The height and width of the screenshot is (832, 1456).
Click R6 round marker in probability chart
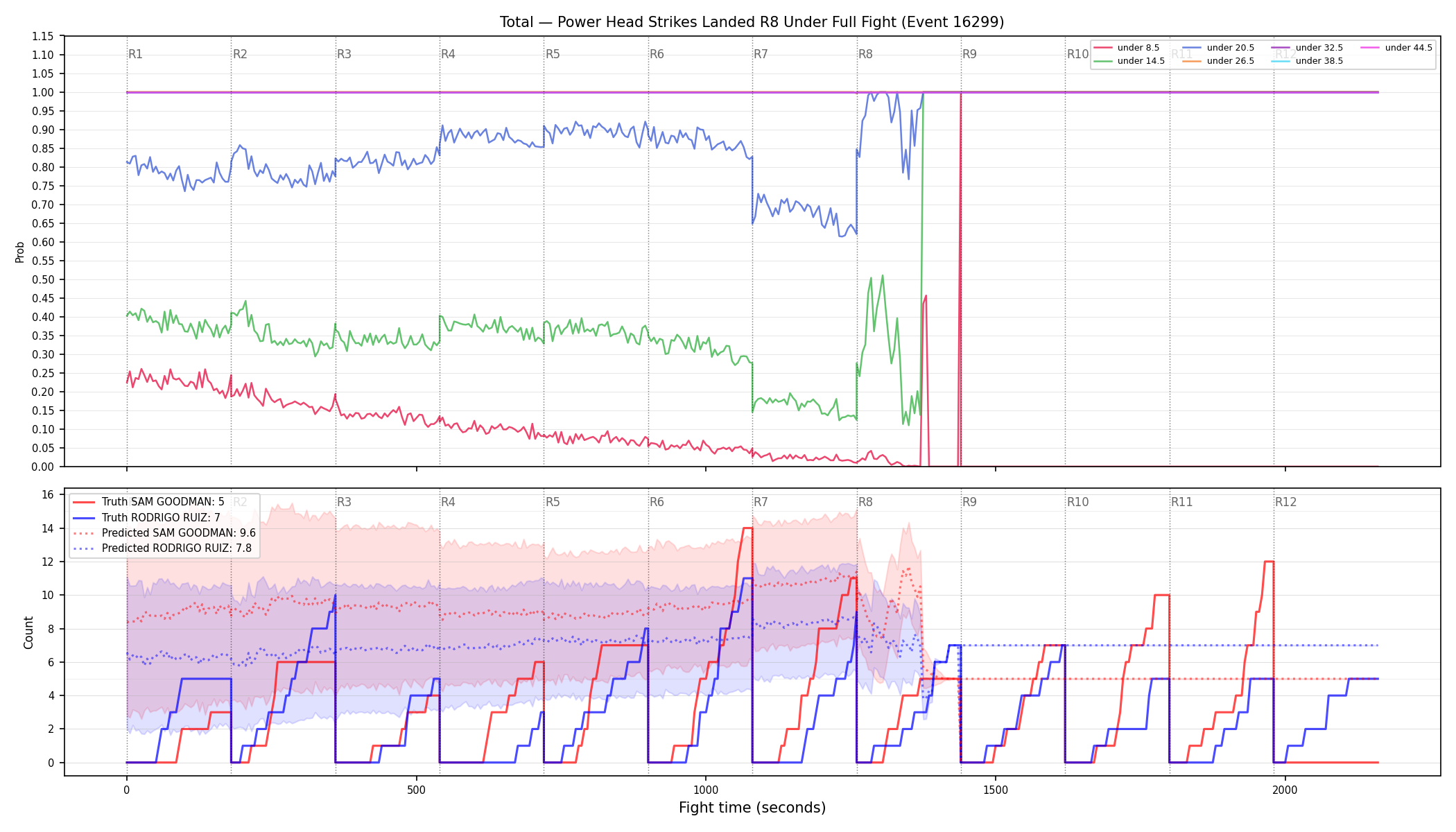tap(657, 54)
